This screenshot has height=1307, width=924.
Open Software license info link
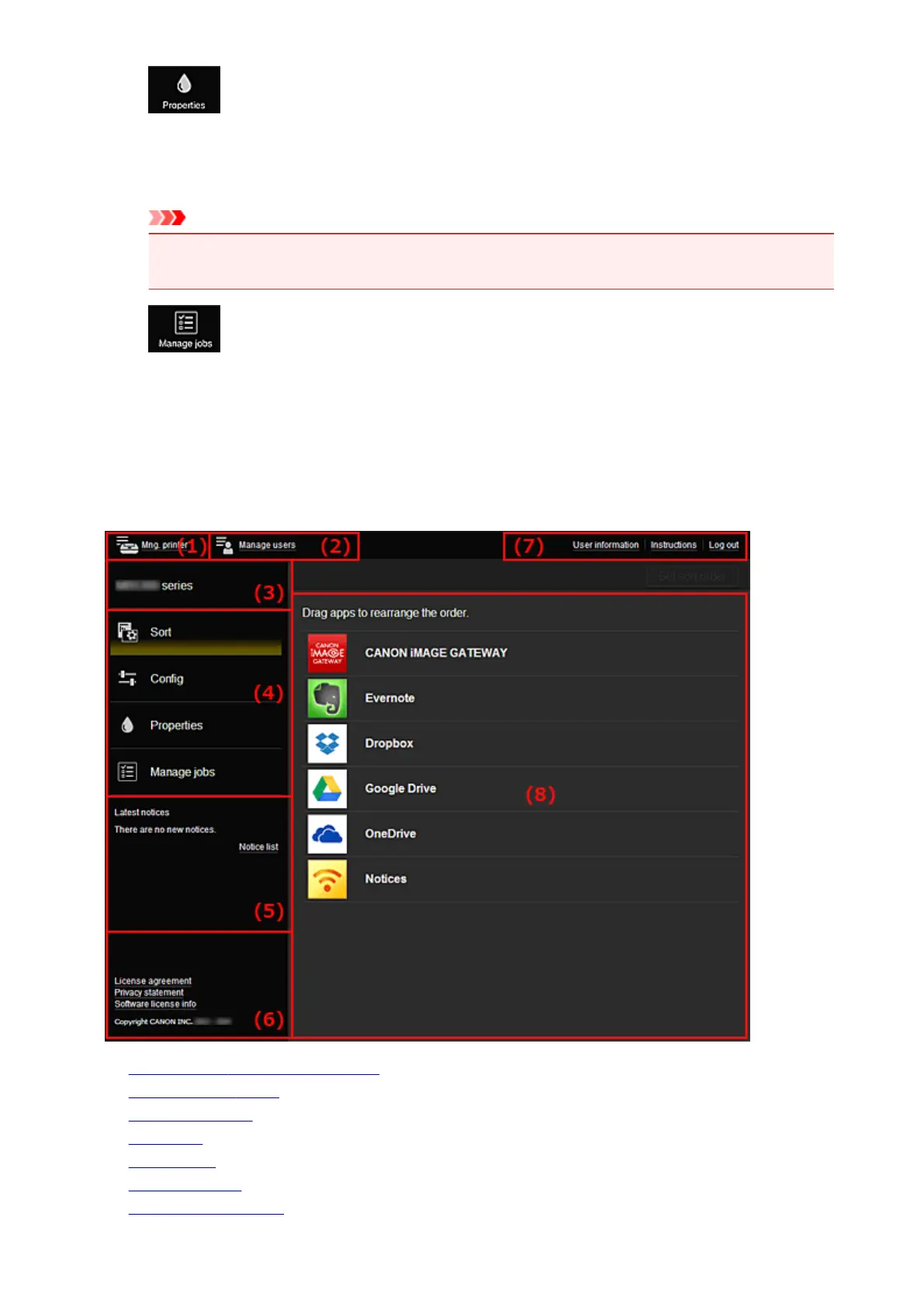[x=155, y=1004]
